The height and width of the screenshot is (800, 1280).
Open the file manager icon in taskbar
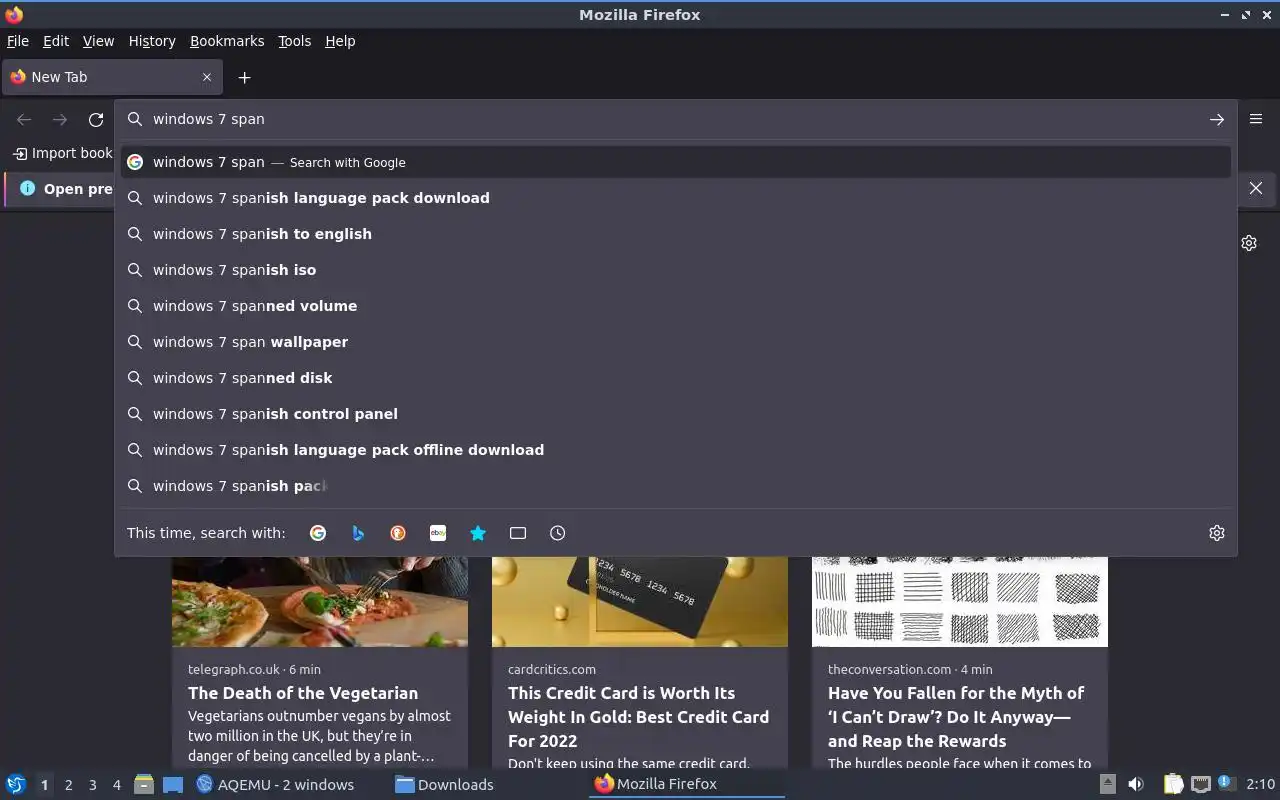144,784
